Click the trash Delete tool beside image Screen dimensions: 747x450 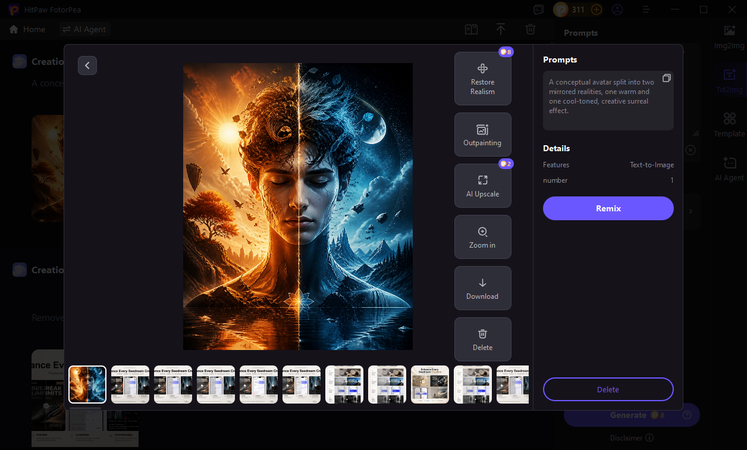pos(483,340)
